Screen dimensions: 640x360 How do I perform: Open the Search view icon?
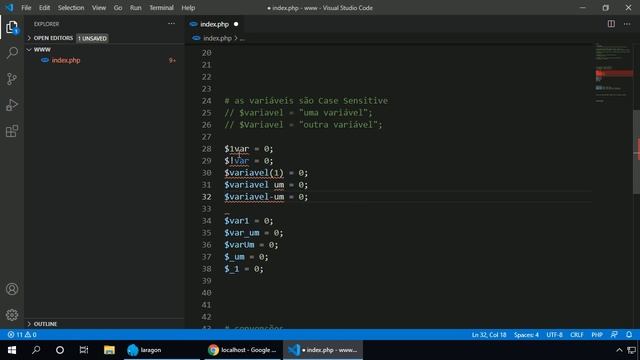click(12, 53)
